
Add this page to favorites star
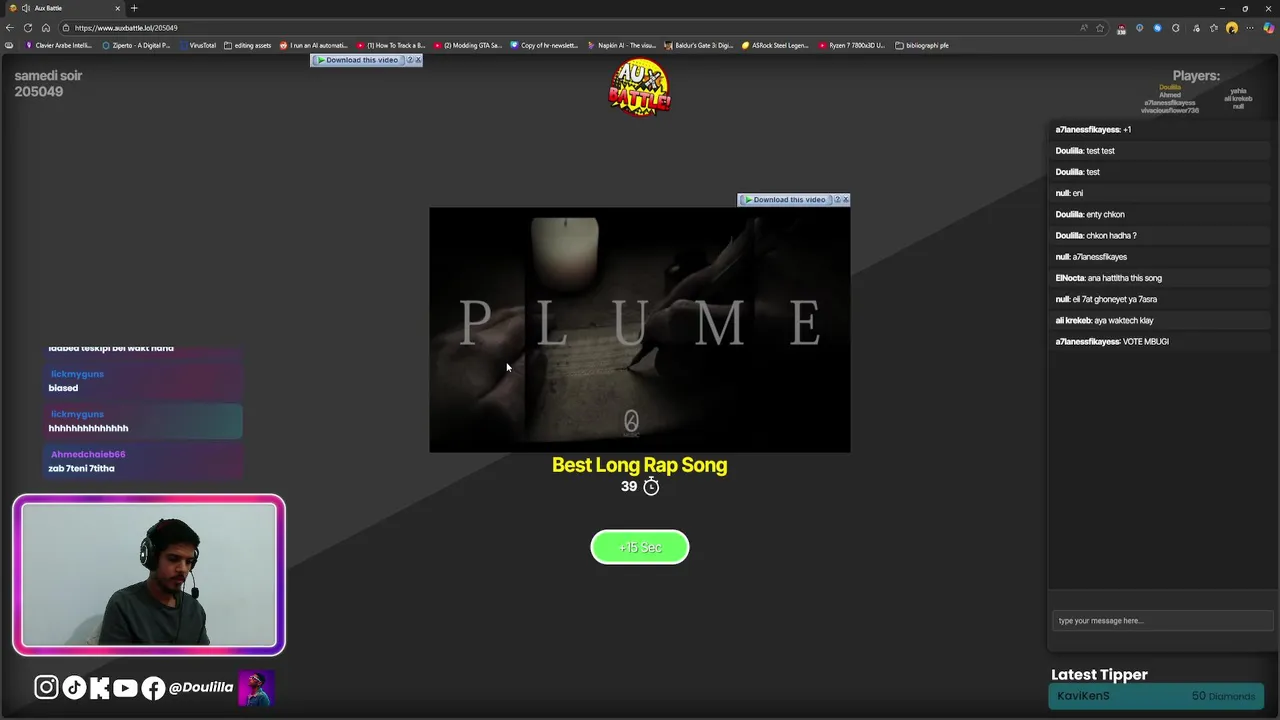pyautogui.click(x=1100, y=28)
